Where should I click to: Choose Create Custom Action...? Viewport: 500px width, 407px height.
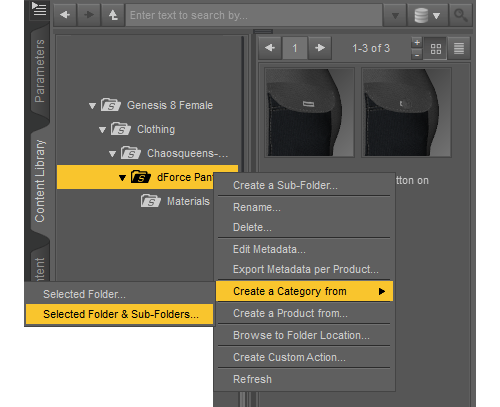tap(304, 357)
